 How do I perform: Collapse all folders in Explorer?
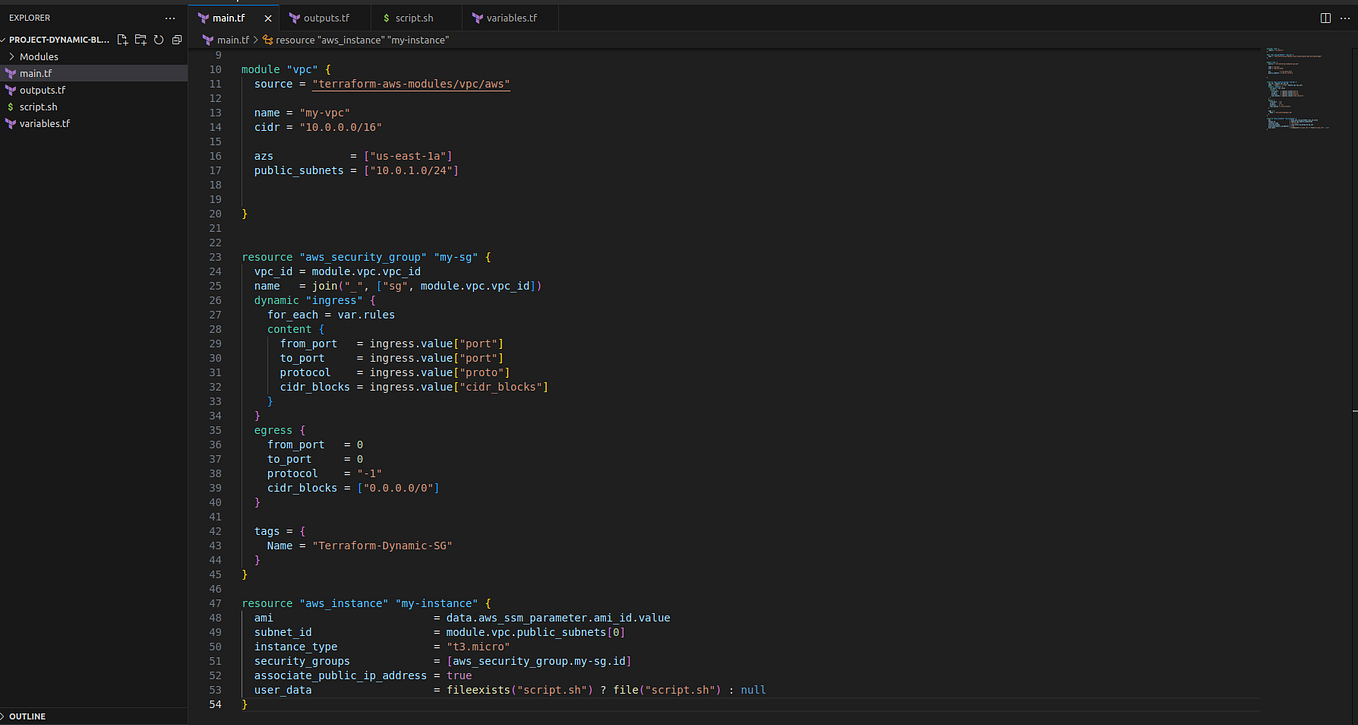coord(177,40)
